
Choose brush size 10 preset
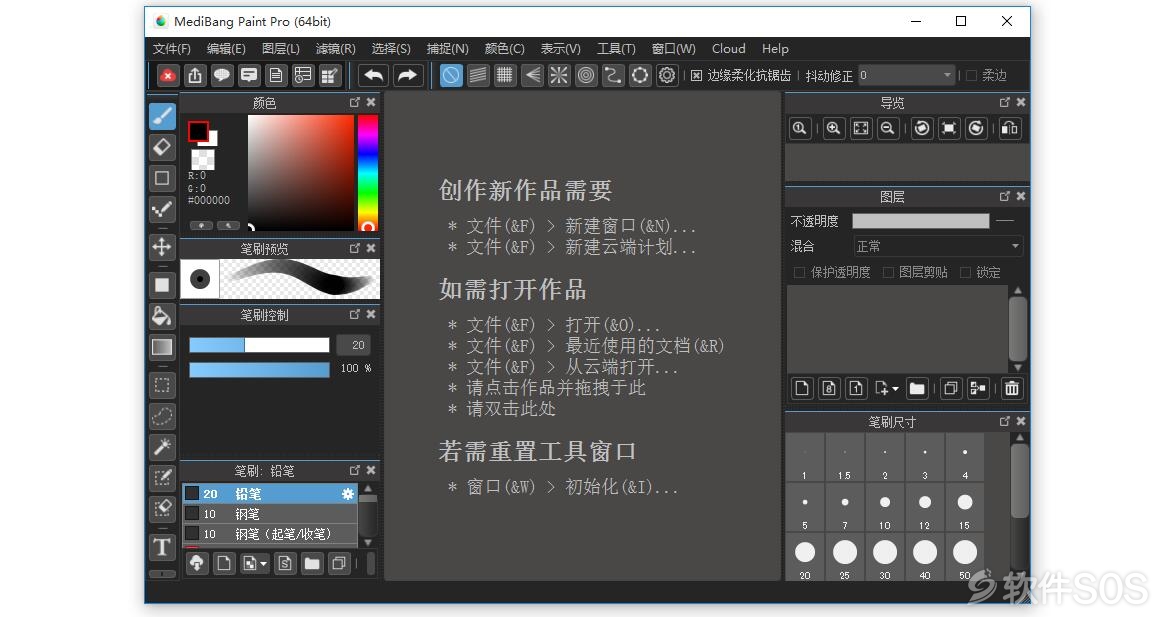click(885, 508)
